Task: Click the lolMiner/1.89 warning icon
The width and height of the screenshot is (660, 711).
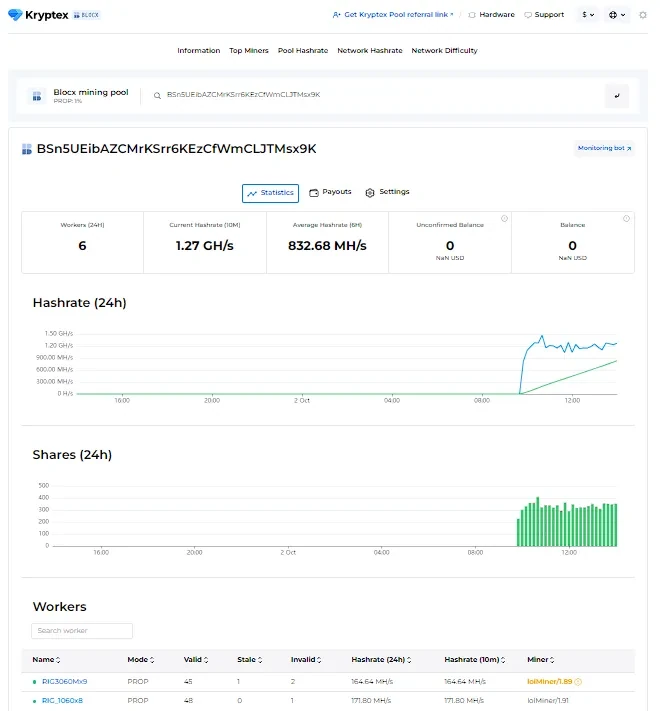Action: coord(578,682)
